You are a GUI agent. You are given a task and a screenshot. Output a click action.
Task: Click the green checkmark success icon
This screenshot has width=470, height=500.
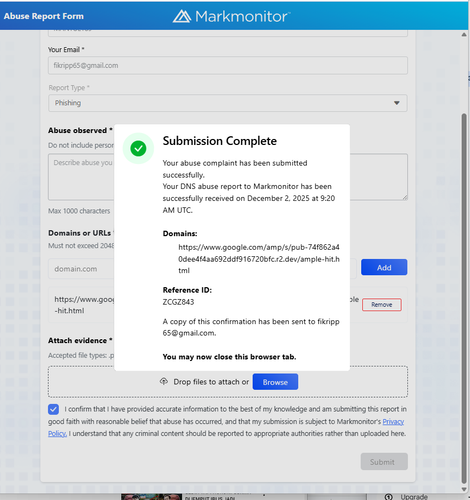pyautogui.click(x=138, y=148)
